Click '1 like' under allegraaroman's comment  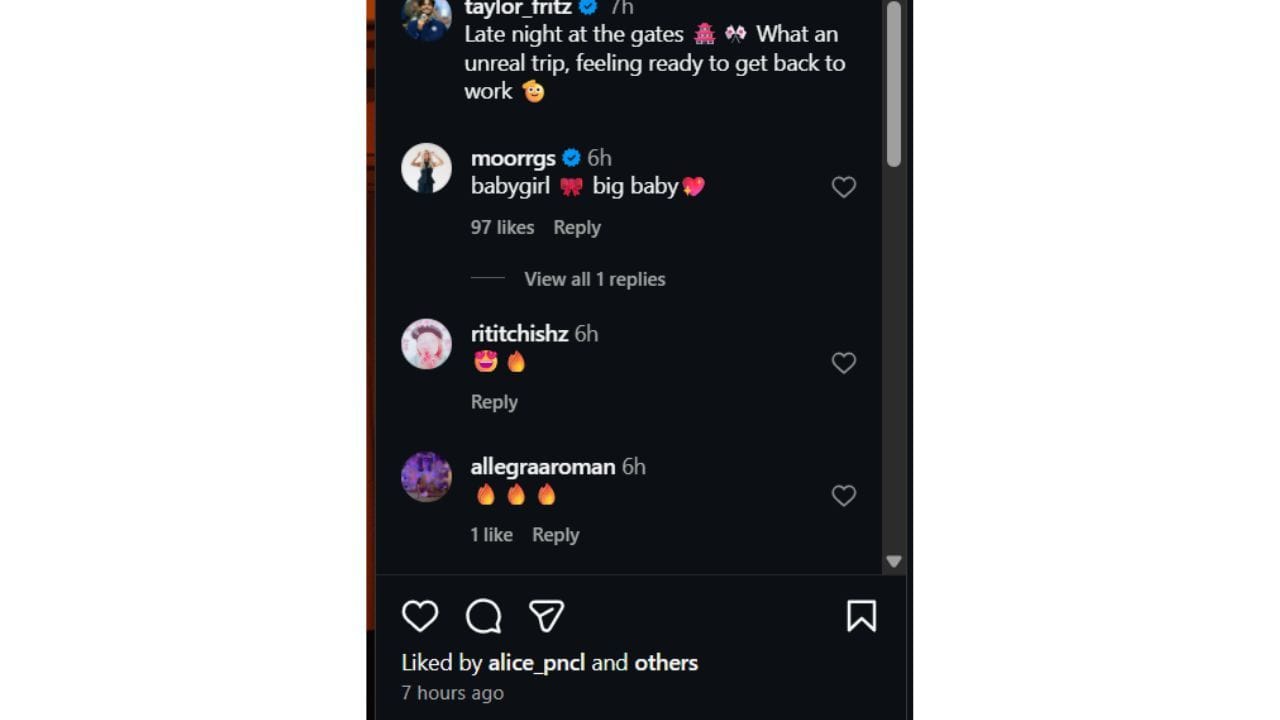490,534
